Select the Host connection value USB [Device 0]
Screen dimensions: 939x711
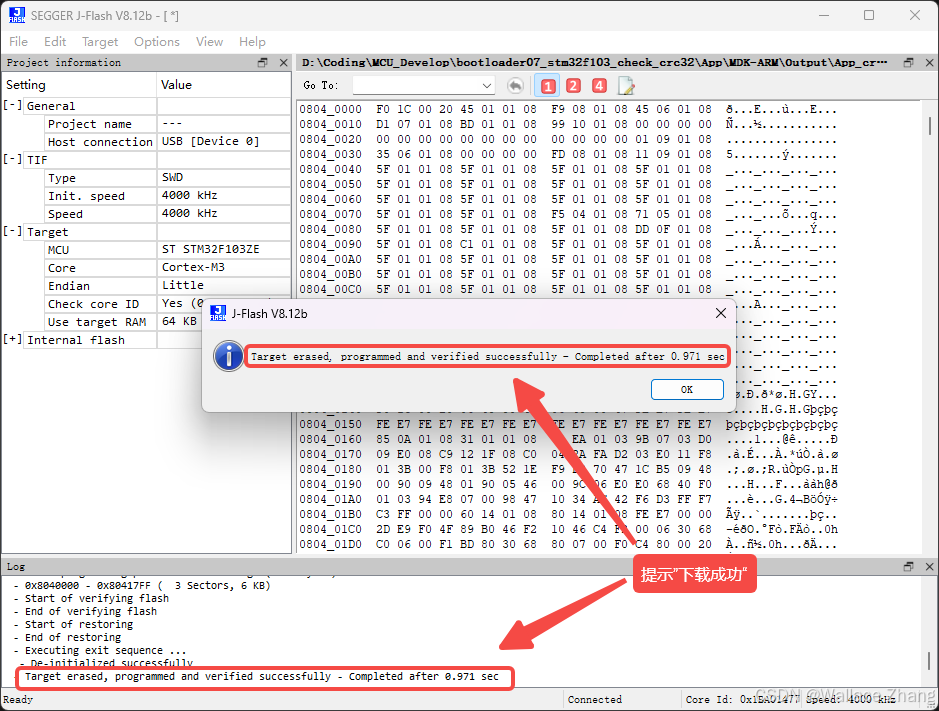pos(211,141)
